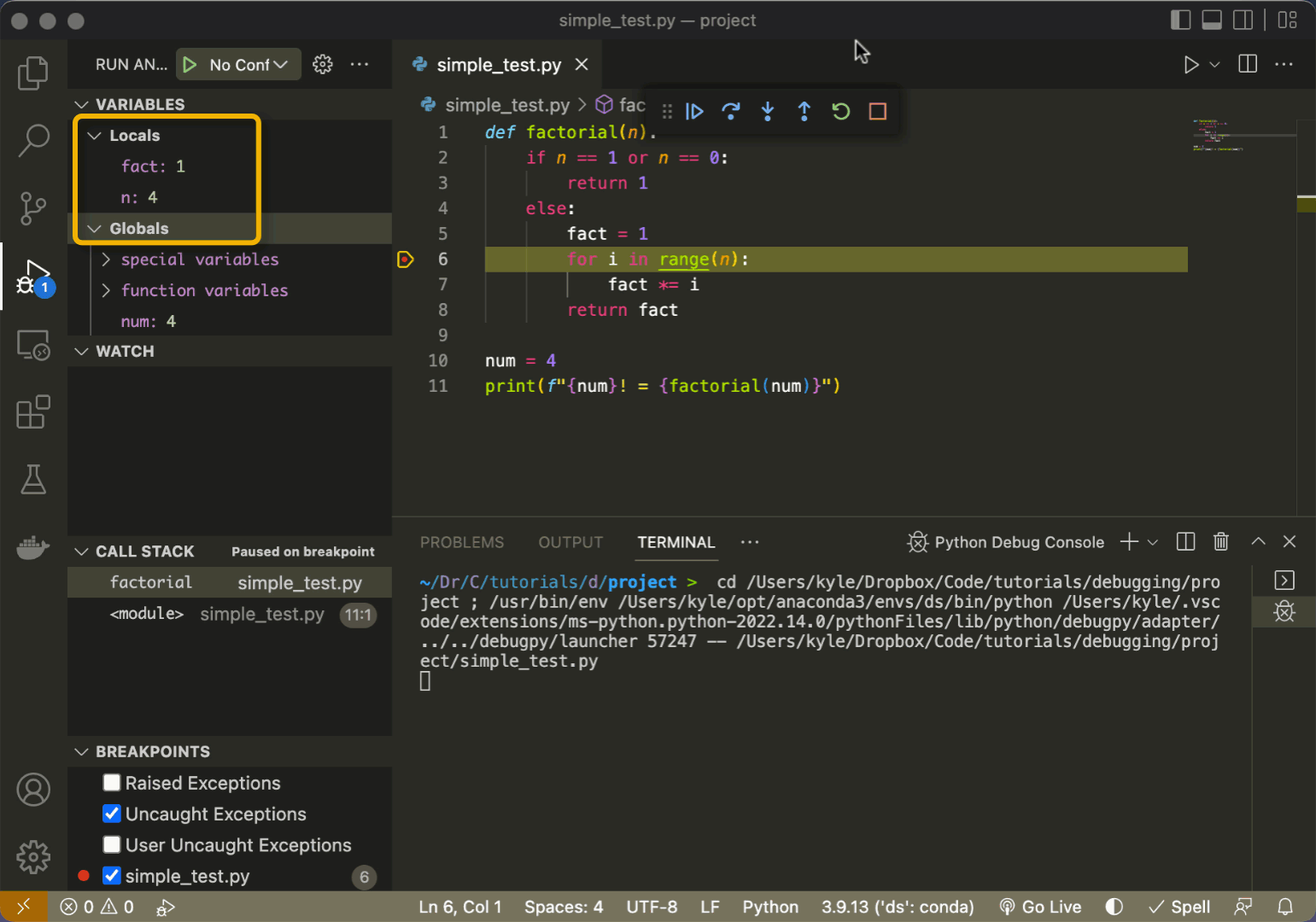Select the Python language mode in status bar
This screenshot has width=1316, height=922.
[x=770, y=907]
